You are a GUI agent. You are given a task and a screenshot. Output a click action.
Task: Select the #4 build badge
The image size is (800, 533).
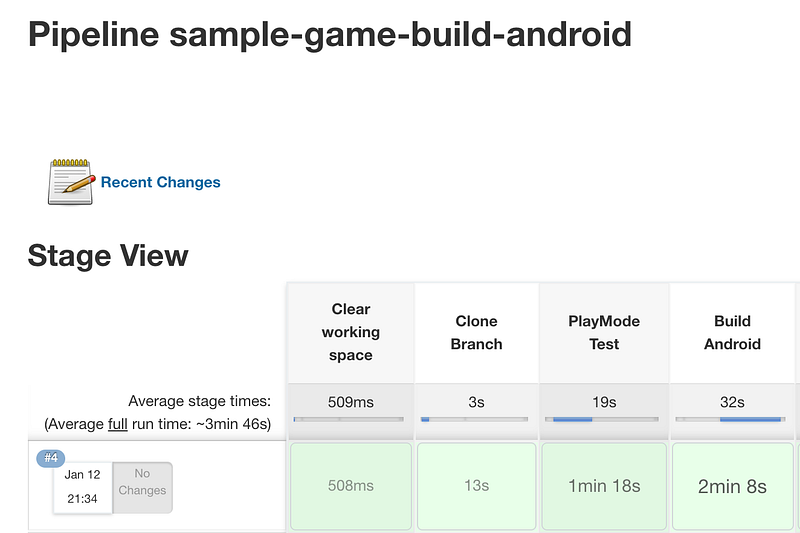tap(51, 458)
